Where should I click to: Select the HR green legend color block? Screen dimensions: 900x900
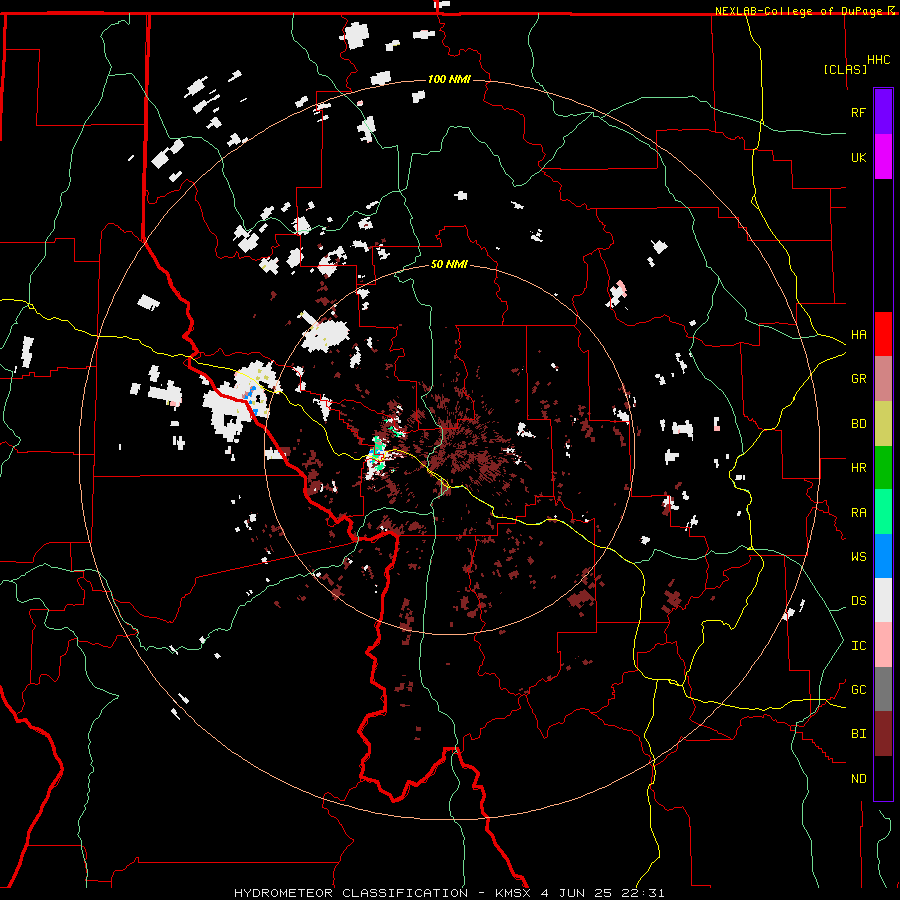pyautogui.click(x=883, y=468)
